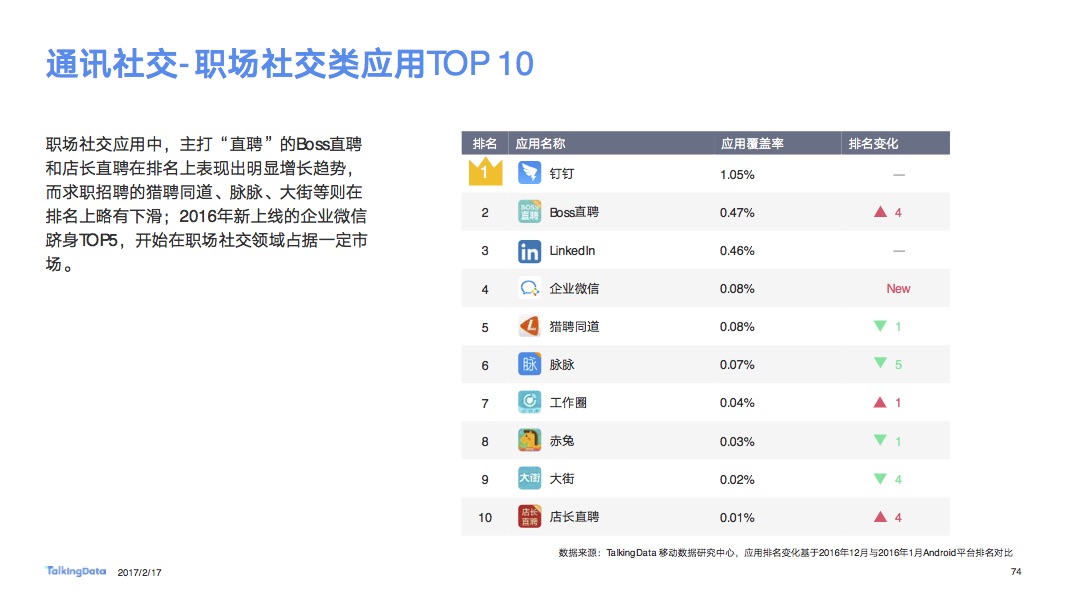
Task: Click the 赤兔 app icon
Action: [x=529, y=441]
